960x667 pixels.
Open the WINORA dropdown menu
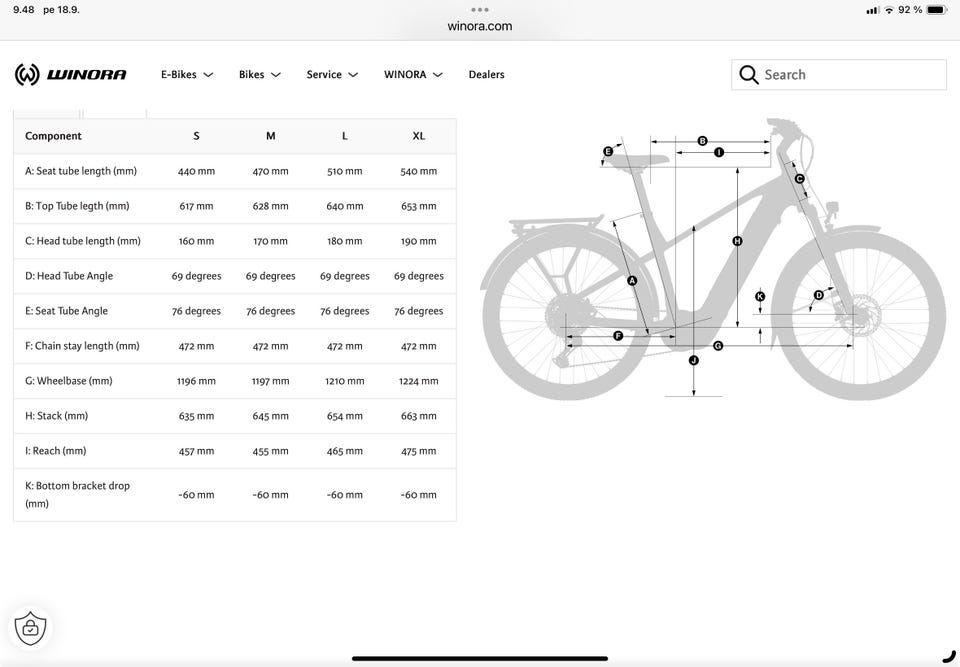coord(413,75)
